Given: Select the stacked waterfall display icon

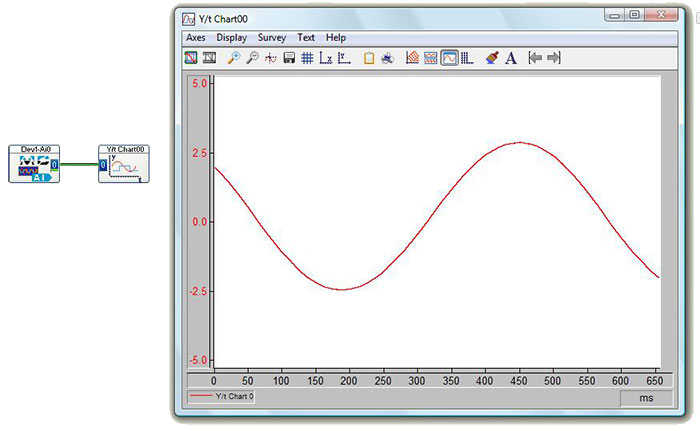Looking at the screenshot, I should [412, 58].
